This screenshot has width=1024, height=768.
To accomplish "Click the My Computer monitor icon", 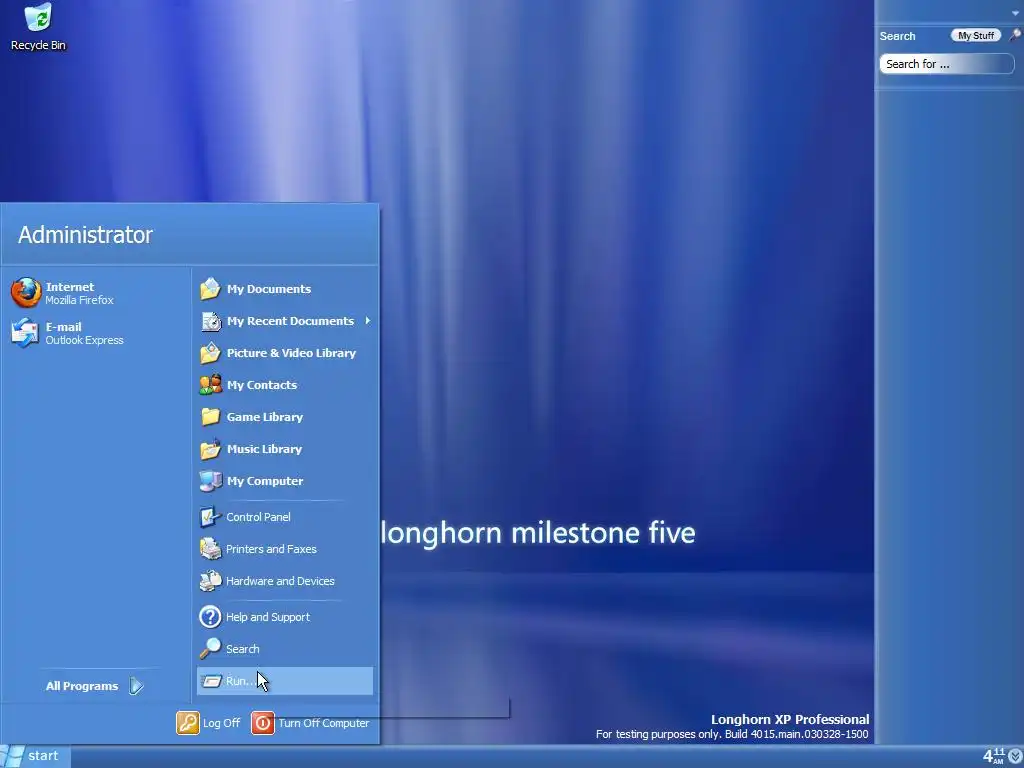I will click(210, 481).
